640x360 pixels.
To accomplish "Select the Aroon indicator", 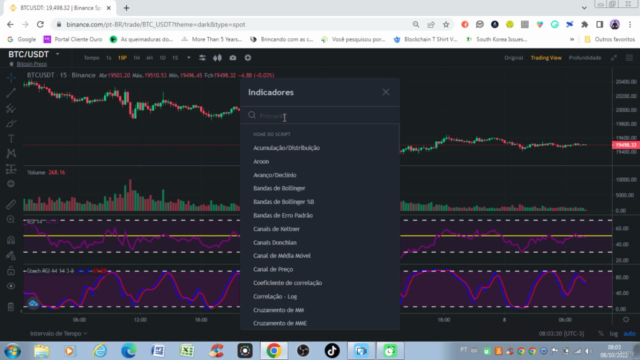I will click(261, 162).
